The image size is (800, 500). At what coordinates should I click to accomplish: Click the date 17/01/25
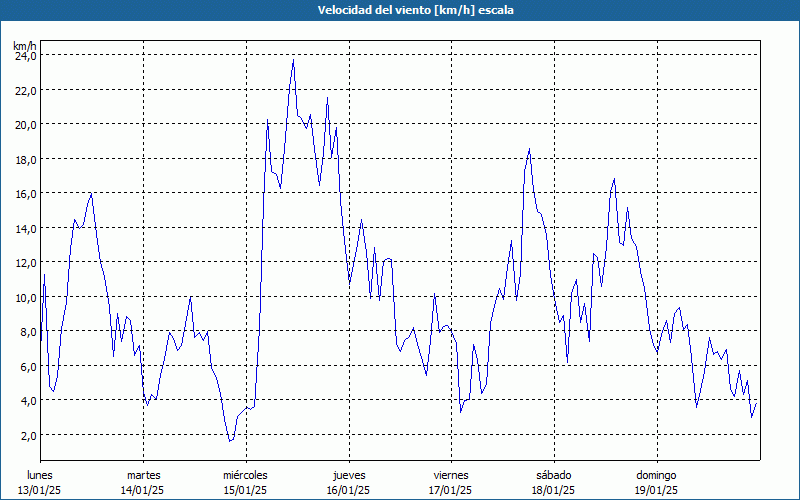point(451,490)
